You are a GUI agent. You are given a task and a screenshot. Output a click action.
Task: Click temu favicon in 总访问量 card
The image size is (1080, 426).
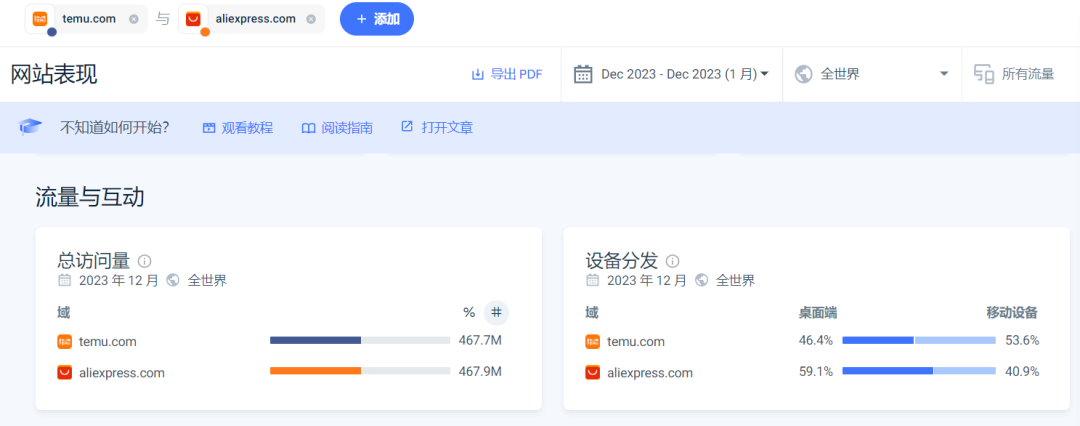[x=64, y=341]
